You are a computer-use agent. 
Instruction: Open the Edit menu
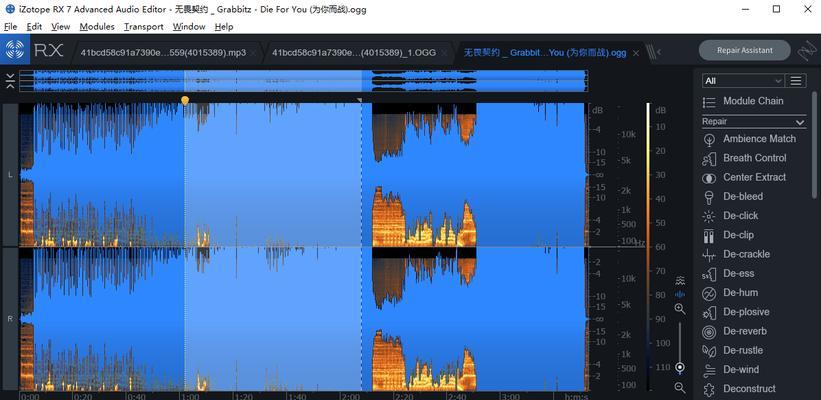[34, 26]
